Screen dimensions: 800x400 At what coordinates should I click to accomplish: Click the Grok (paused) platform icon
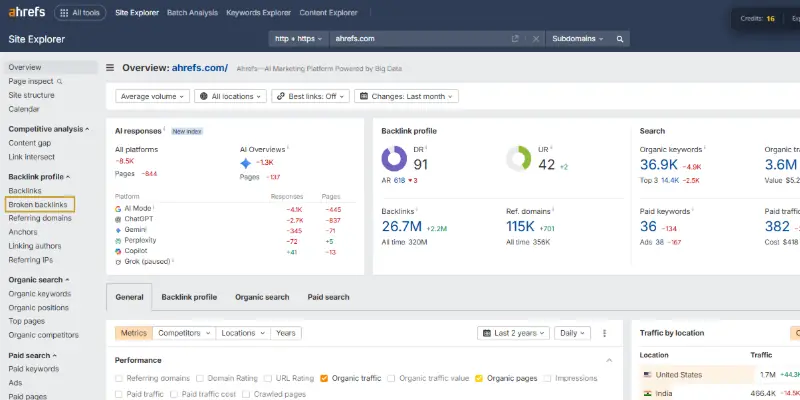tap(118, 262)
